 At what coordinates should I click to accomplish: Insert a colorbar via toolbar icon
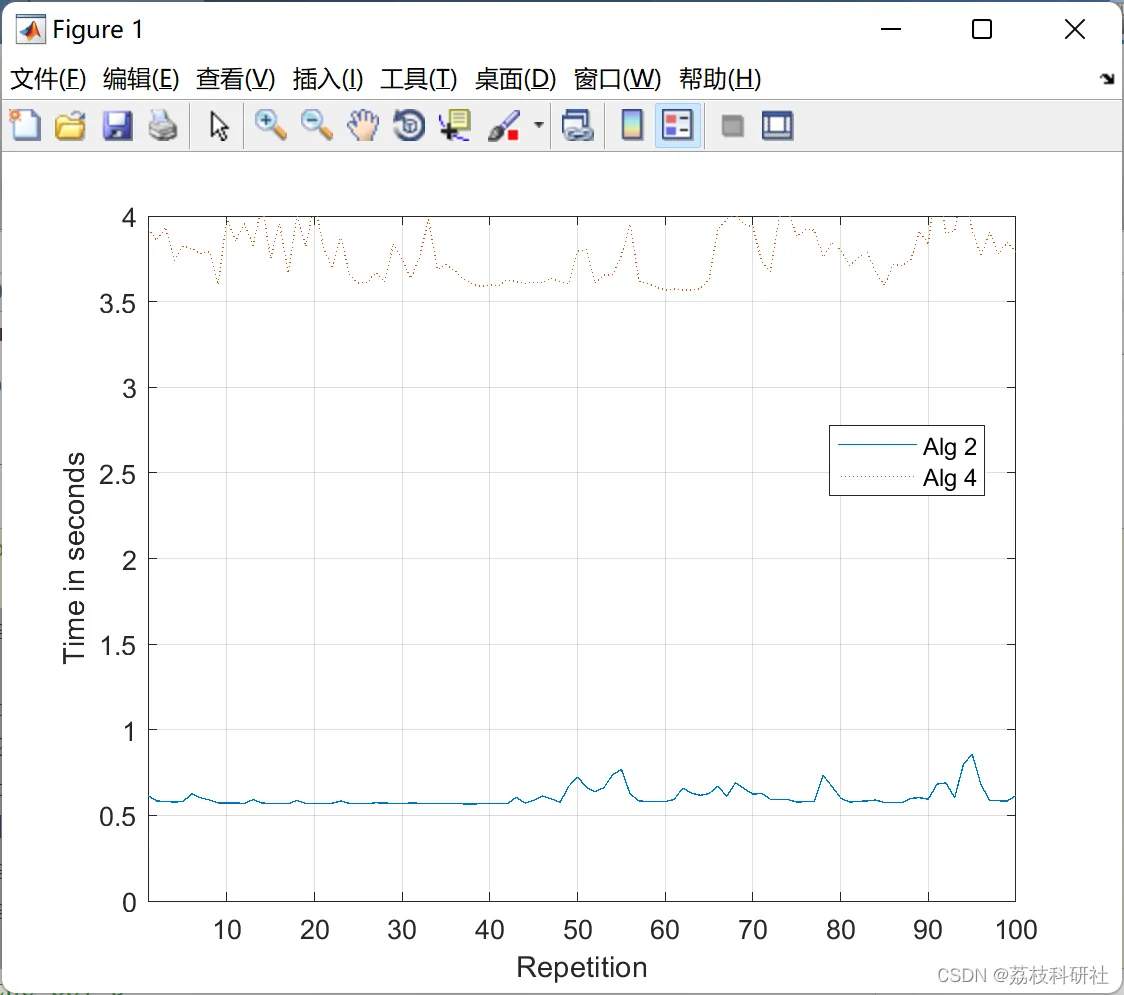632,126
